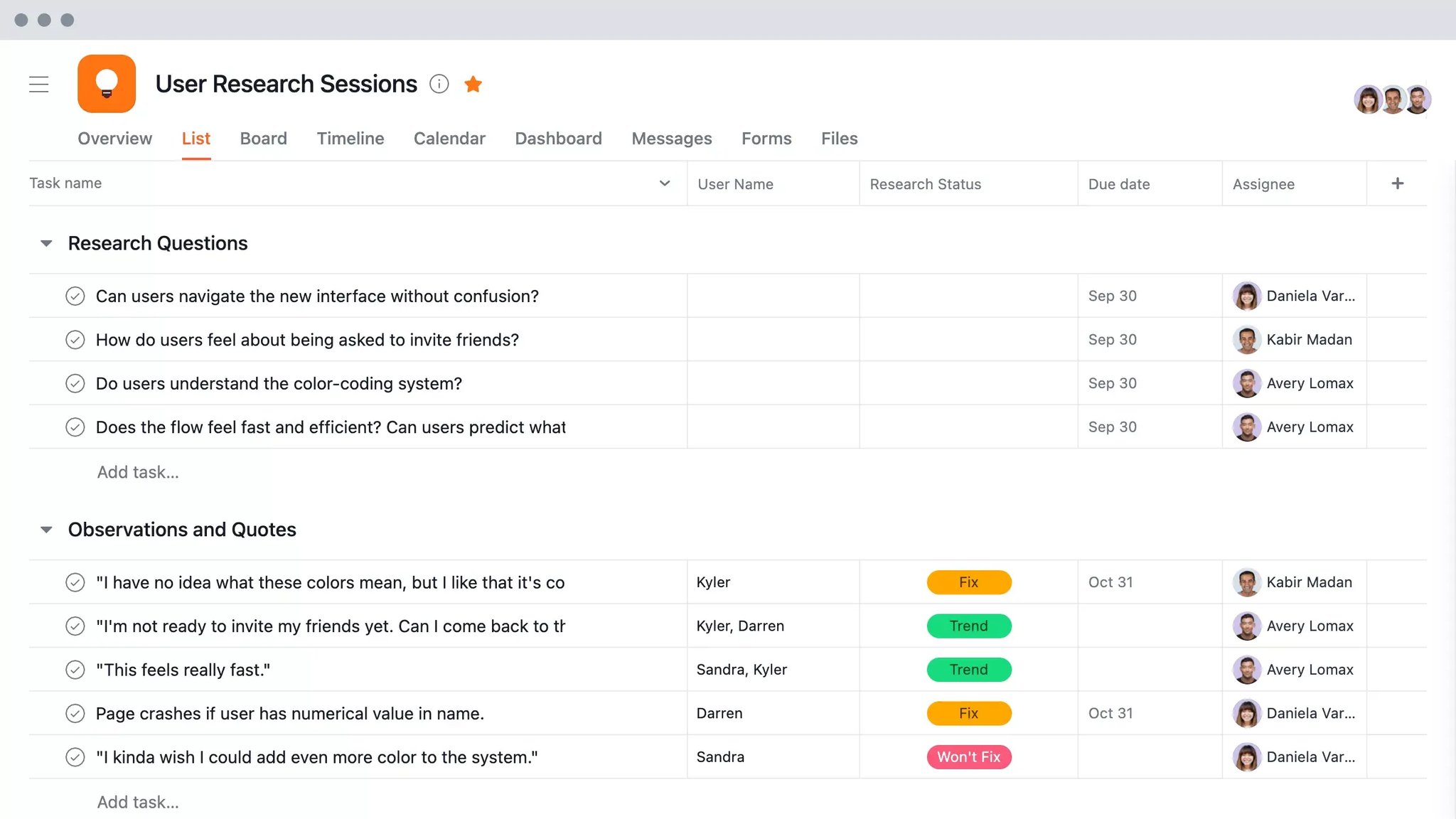Click the User Research Sessions project icon

106,83
